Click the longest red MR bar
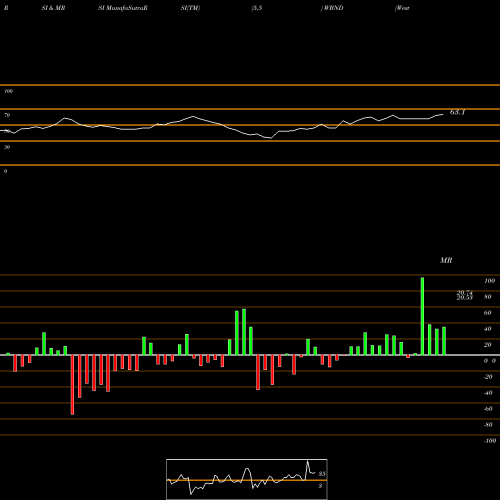This screenshot has height=500, width=500. [x=72, y=385]
